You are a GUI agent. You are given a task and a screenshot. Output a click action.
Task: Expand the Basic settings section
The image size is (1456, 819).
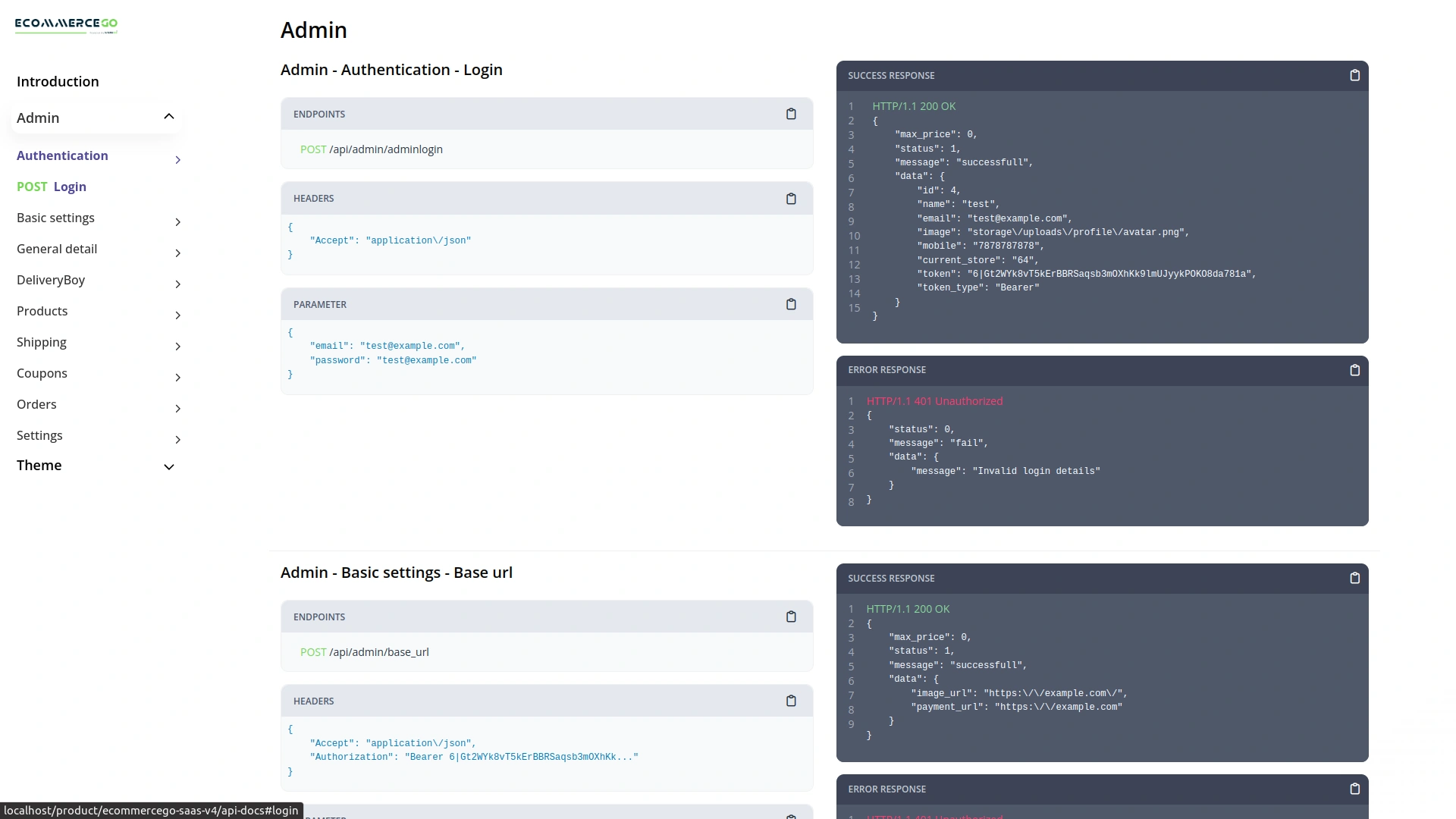pos(55,218)
